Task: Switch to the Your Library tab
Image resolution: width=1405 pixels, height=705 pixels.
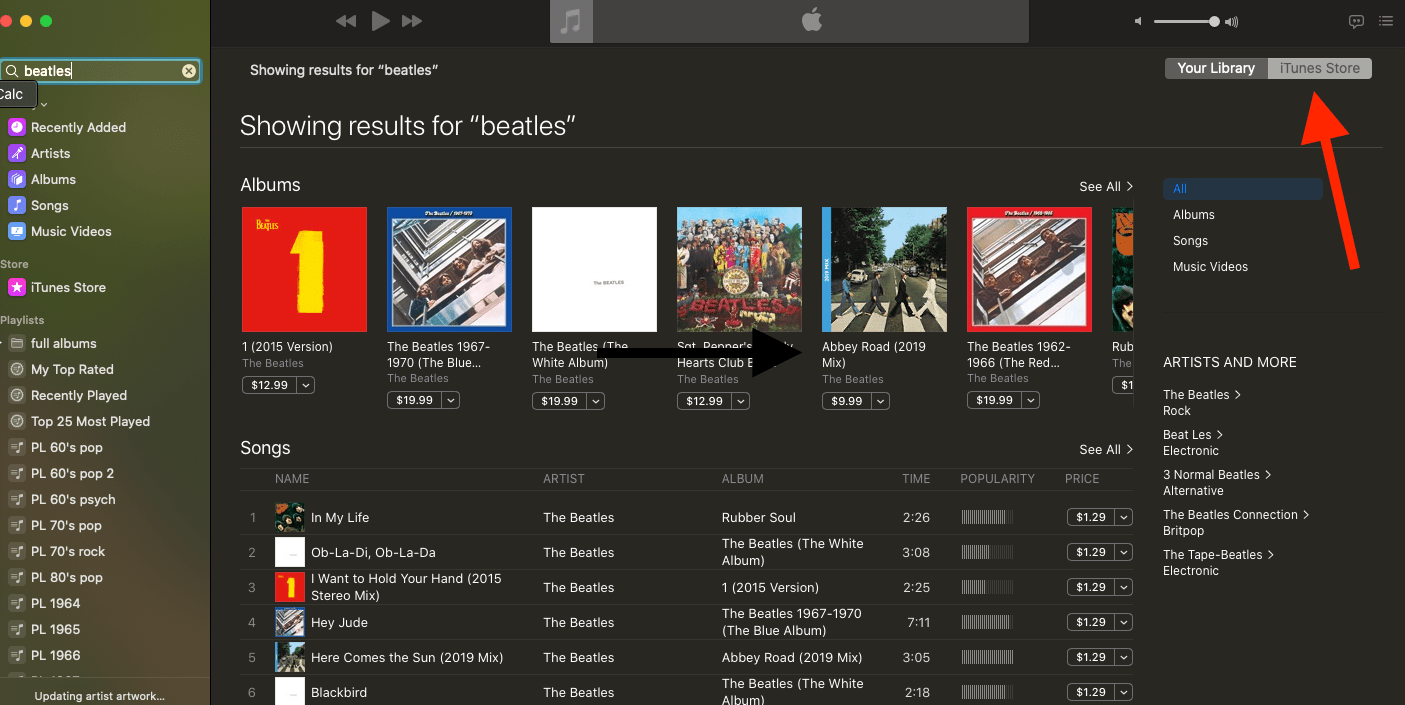Action: click(1216, 68)
